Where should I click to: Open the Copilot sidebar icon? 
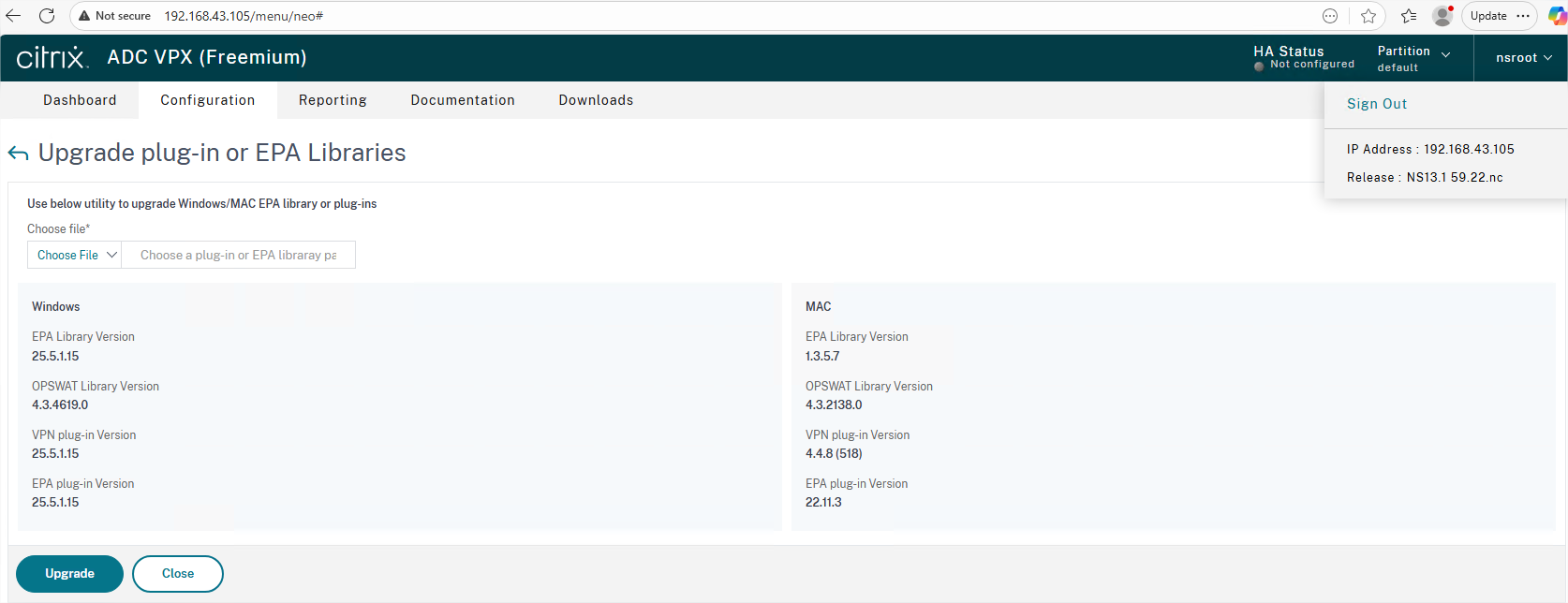tap(1557, 16)
